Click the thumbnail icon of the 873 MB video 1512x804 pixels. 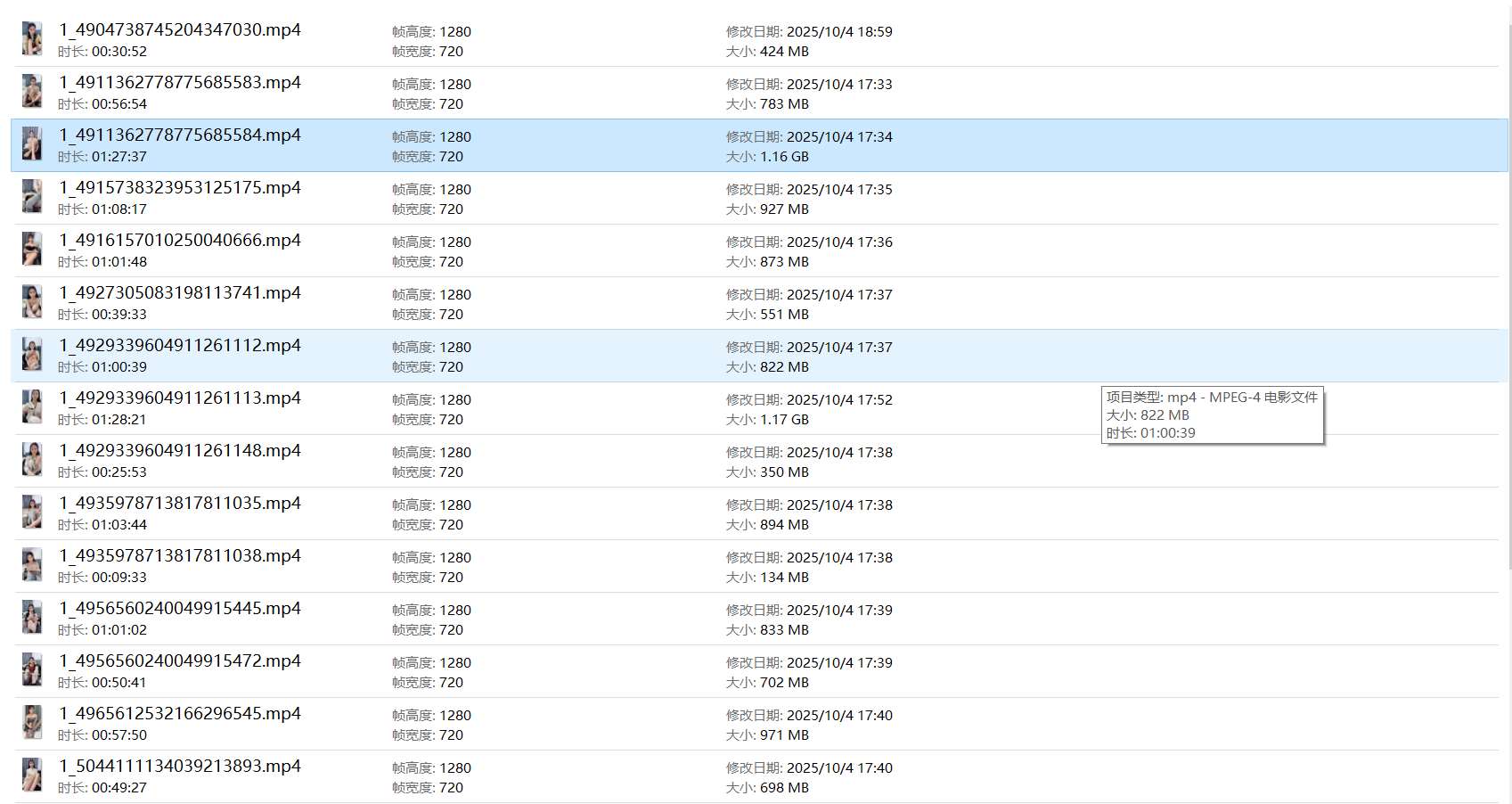point(32,250)
